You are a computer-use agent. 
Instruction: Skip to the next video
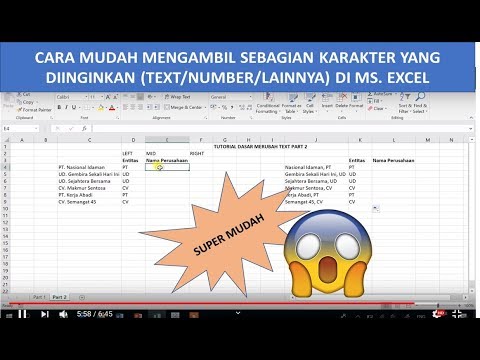click(x=45, y=314)
